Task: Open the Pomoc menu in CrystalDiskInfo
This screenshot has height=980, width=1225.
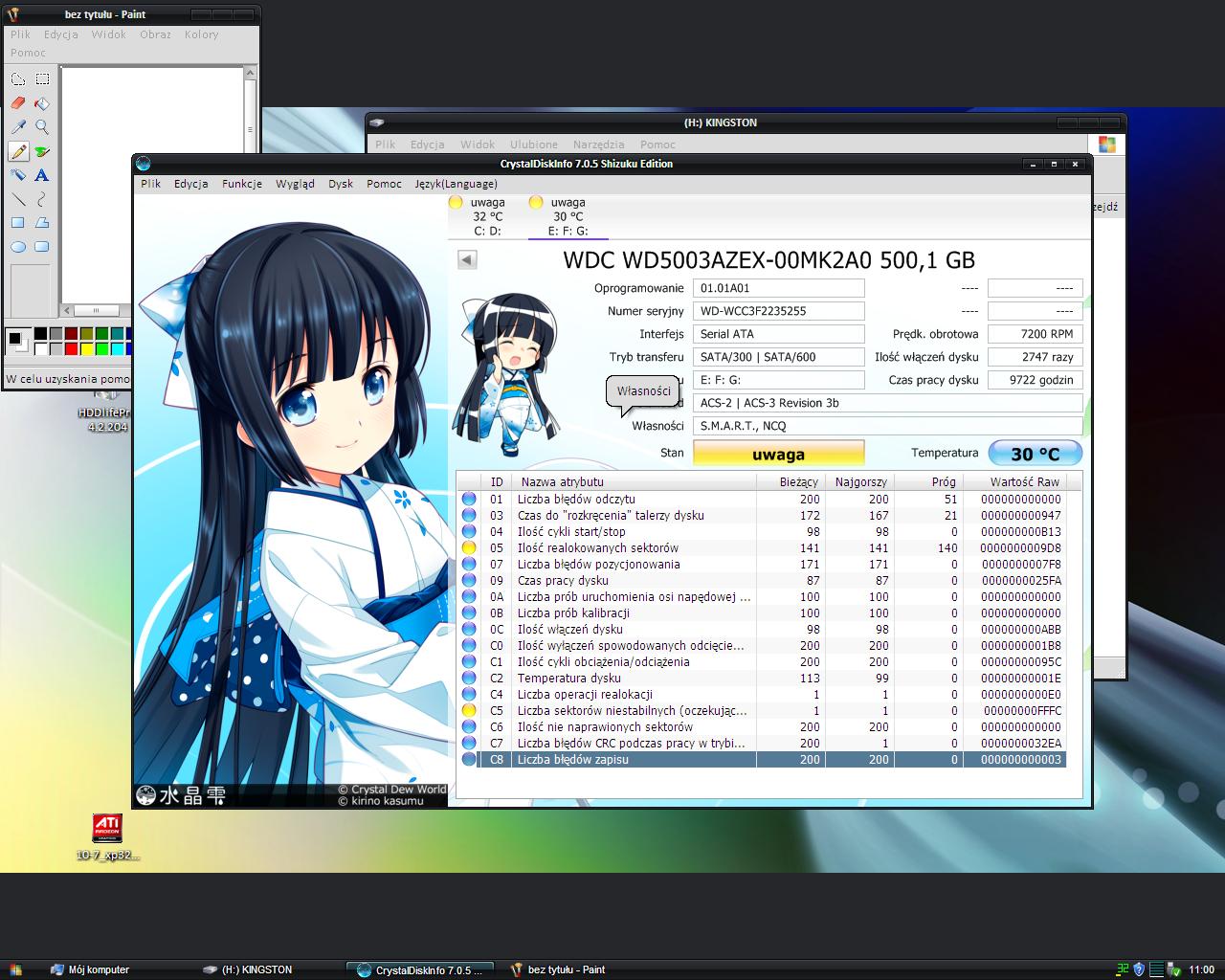Action: tap(384, 184)
